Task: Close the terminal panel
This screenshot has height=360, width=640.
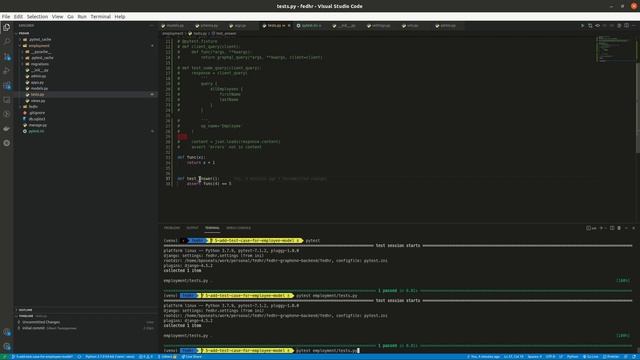Action: (x=633, y=228)
